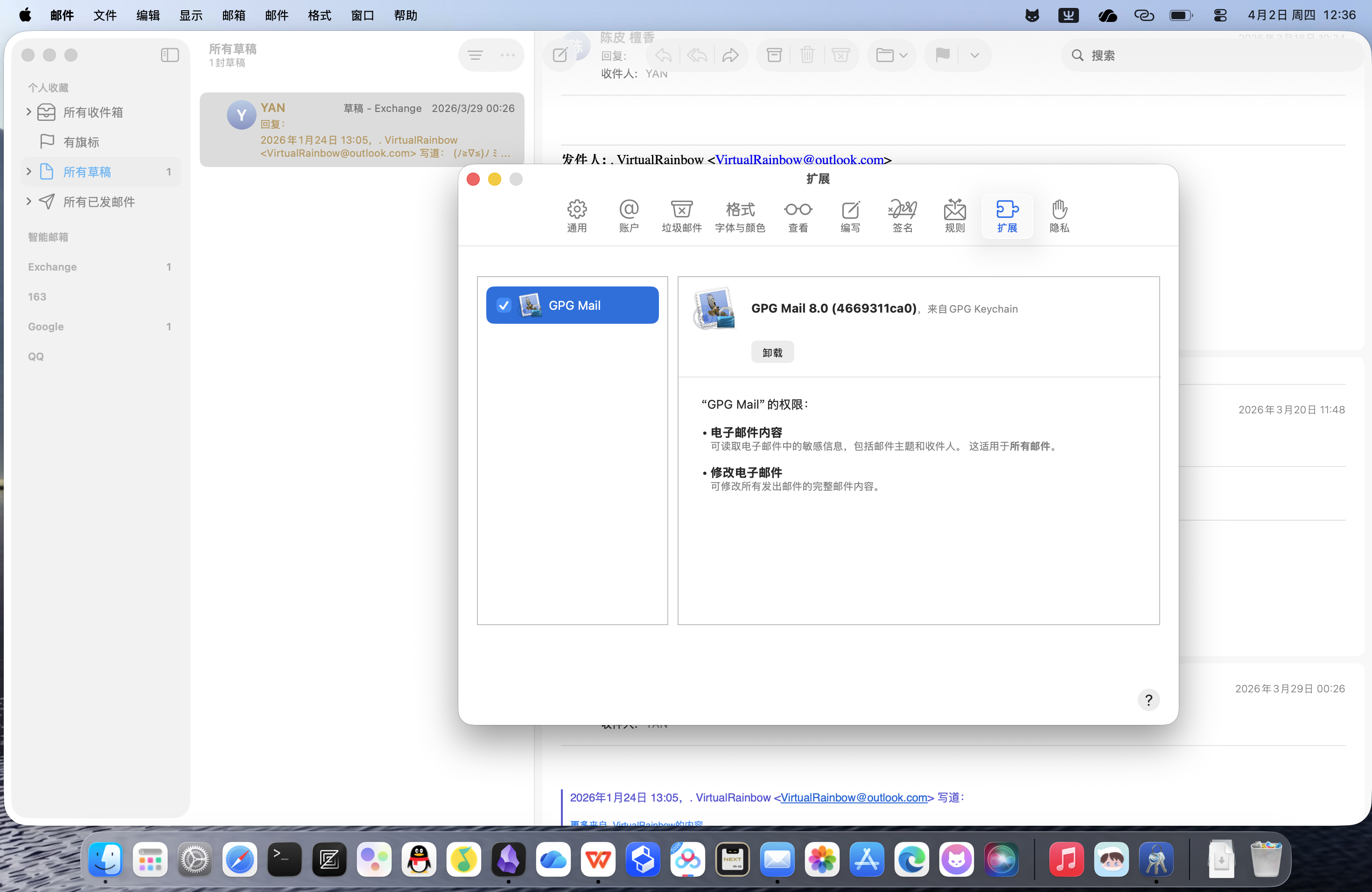Screen dimensions: 1372x892
Task: Open System Settings from the Dock
Action: click(195, 860)
